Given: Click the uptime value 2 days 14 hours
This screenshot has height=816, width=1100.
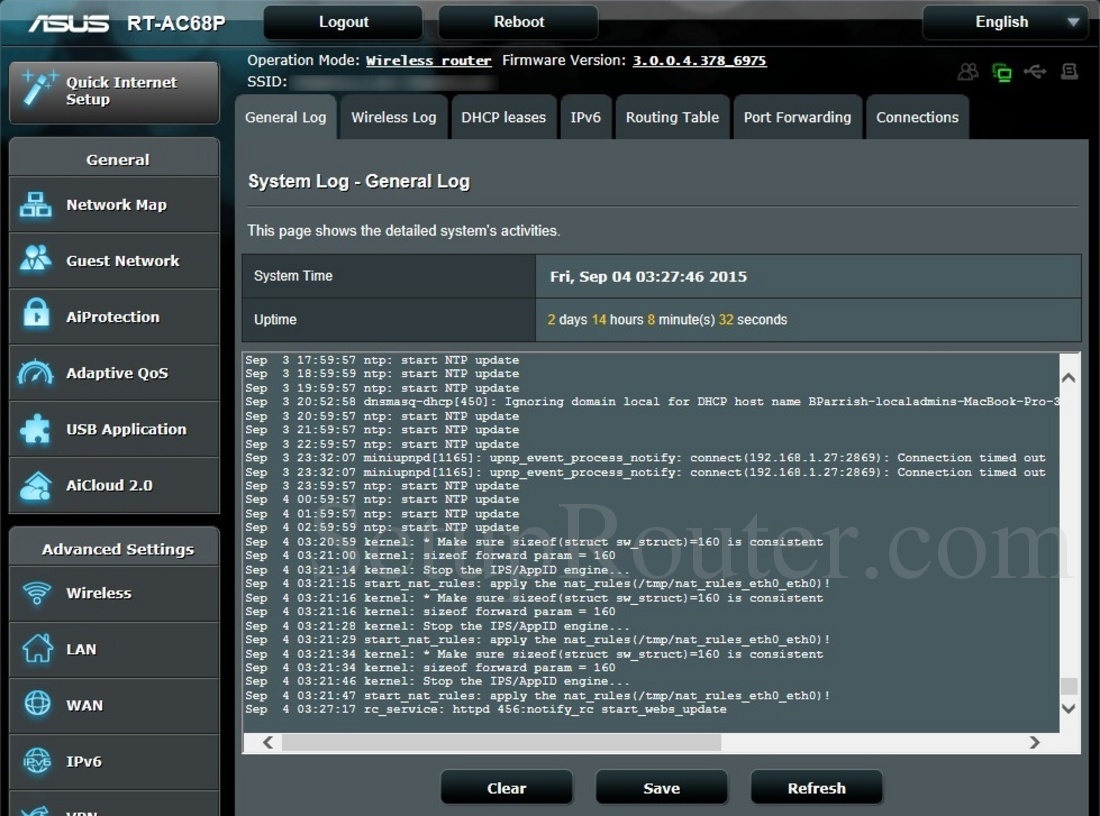Looking at the screenshot, I should click(667, 320).
